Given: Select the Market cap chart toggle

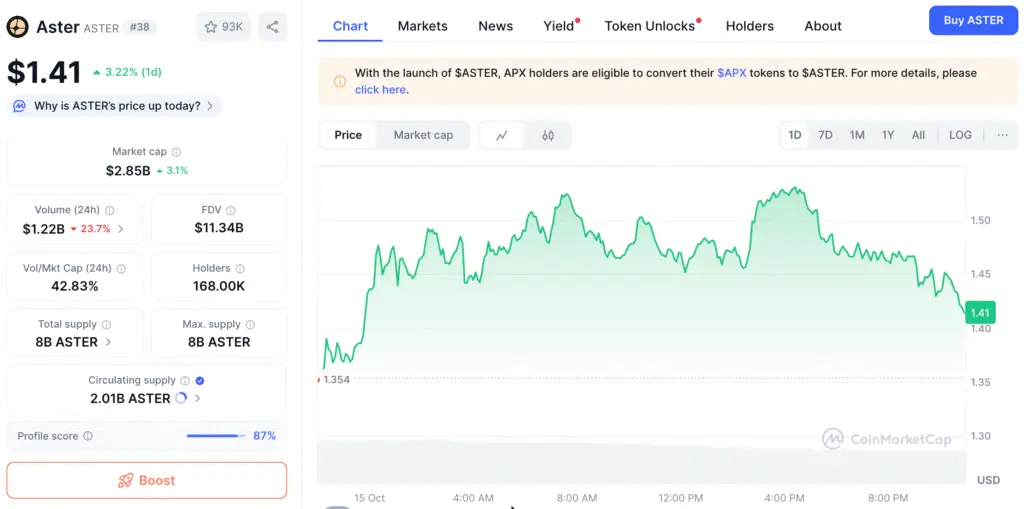Looking at the screenshot, I should coord(423,135).
